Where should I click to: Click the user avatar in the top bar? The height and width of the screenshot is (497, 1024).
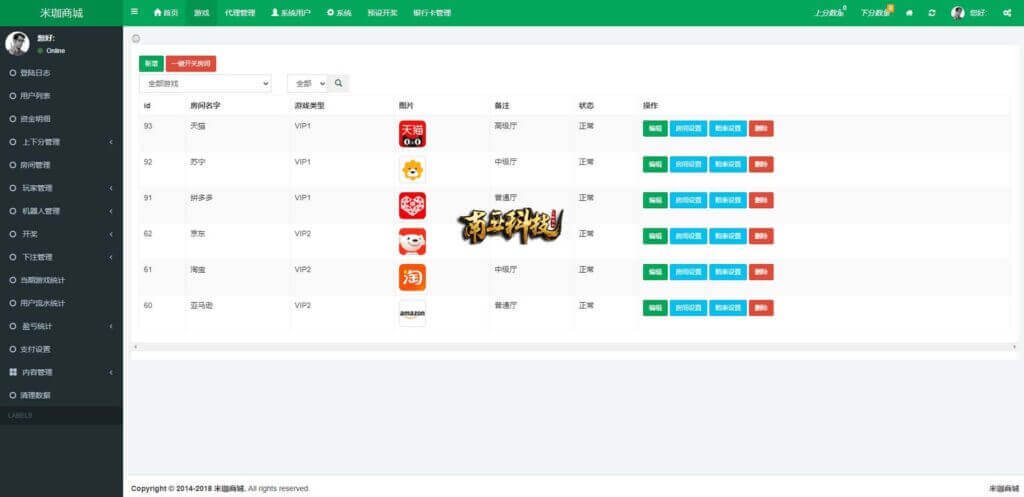click(957, 13)
